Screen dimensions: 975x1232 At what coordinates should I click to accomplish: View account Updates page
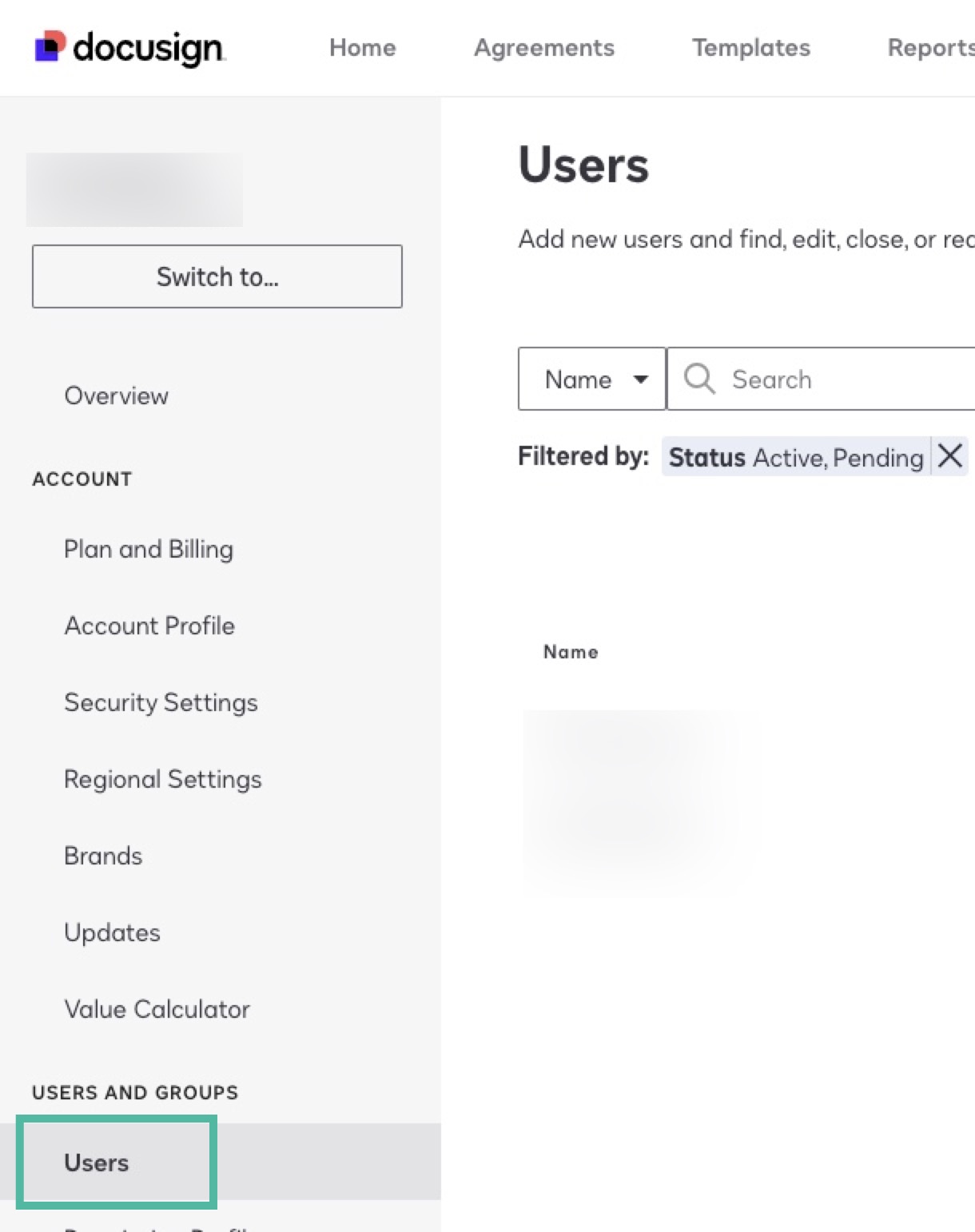(112, 932)
